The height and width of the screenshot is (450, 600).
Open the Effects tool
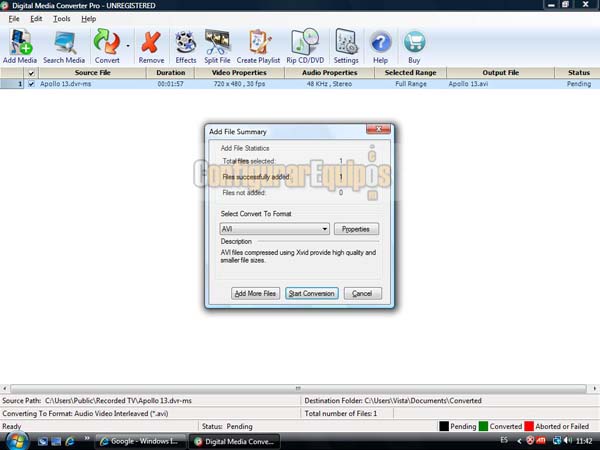(186, 47)
